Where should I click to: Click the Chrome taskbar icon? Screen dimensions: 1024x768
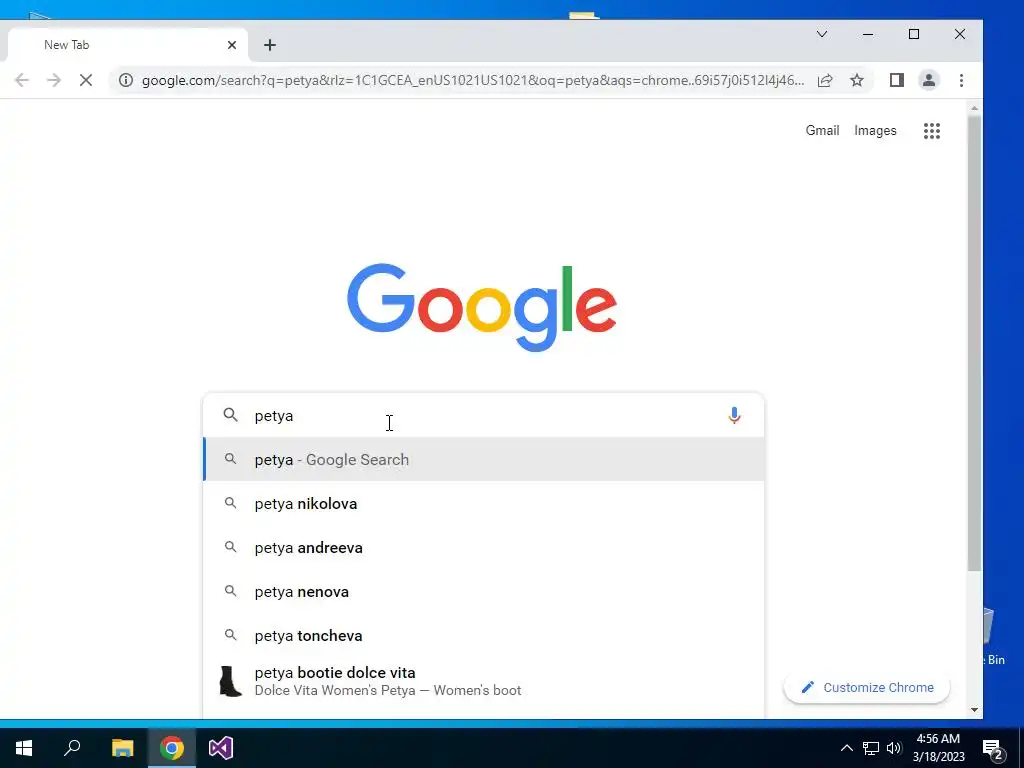coord(172,748)
